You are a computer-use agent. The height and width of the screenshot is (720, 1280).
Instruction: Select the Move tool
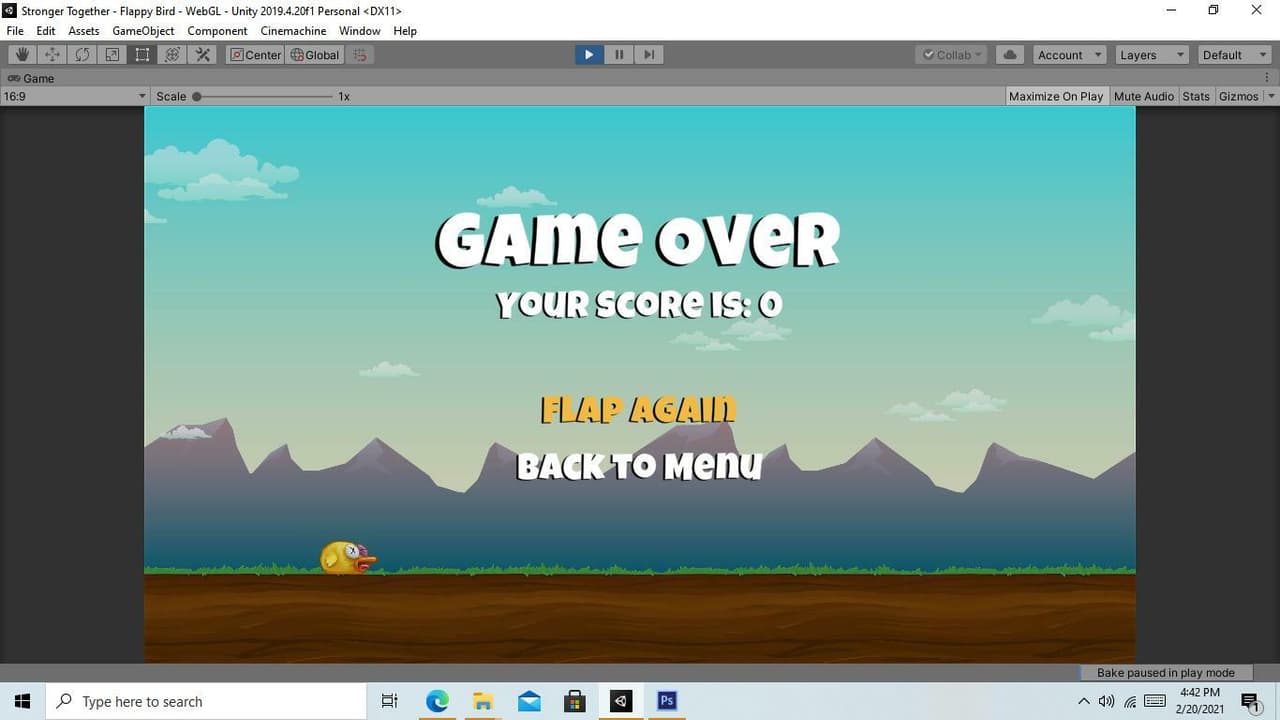(52, 55)
